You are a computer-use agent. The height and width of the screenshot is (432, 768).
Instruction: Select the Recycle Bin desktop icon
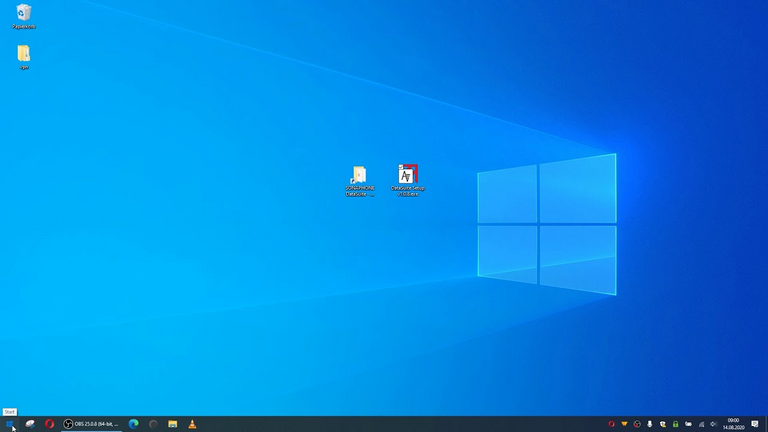(x=24, y=14)
